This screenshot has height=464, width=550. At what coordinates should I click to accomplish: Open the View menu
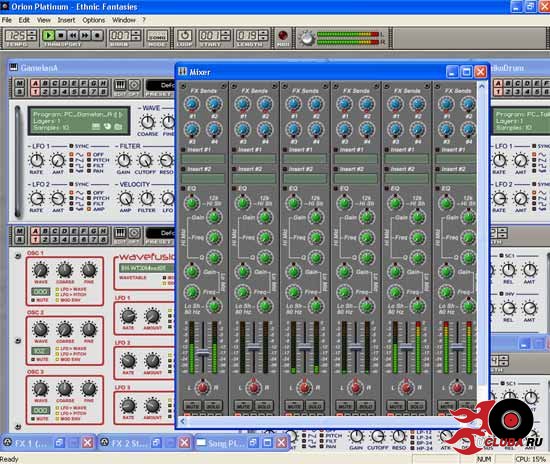pos(43,20)
